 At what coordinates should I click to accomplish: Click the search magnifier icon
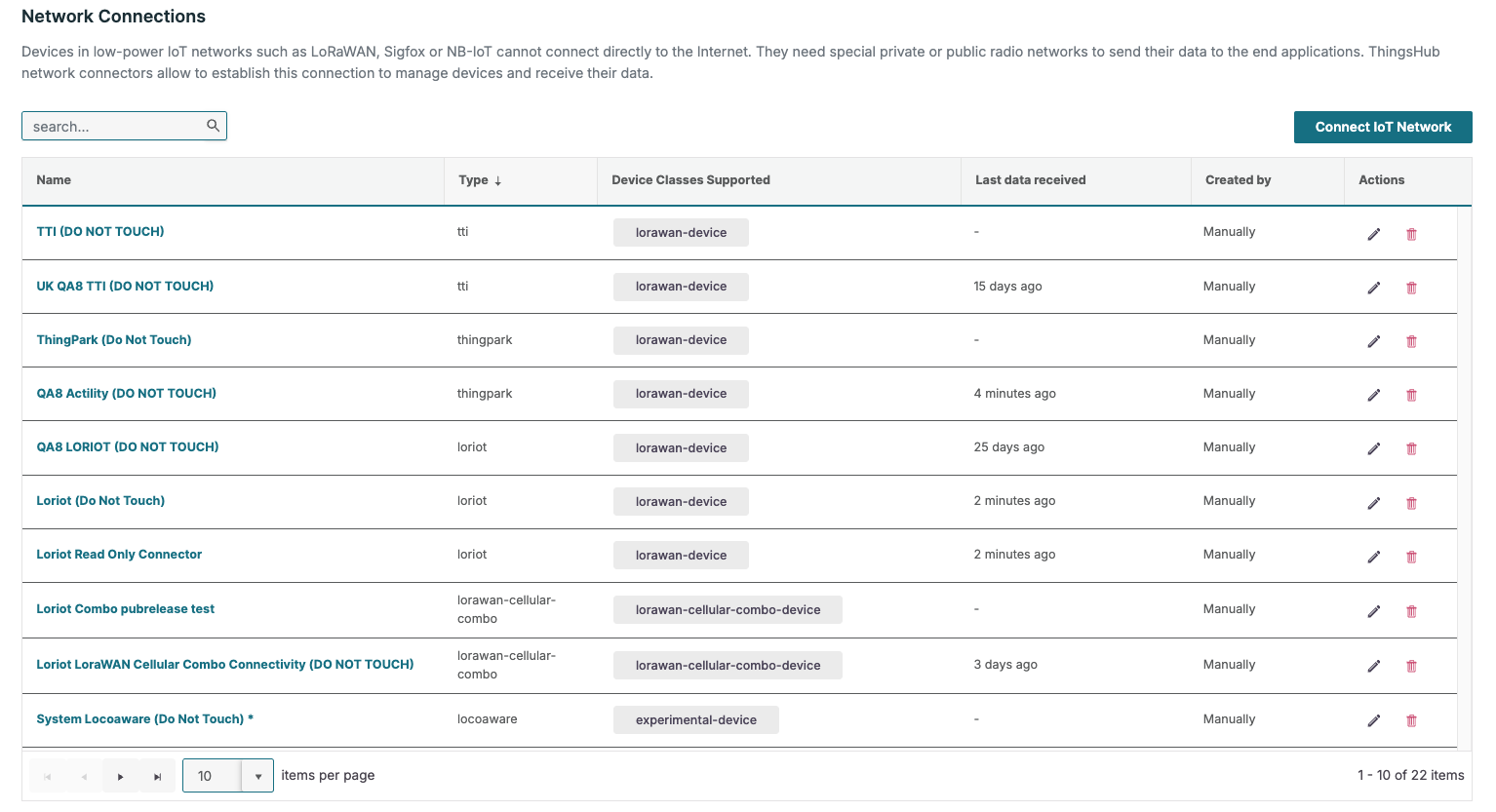(x=213, y=126)
